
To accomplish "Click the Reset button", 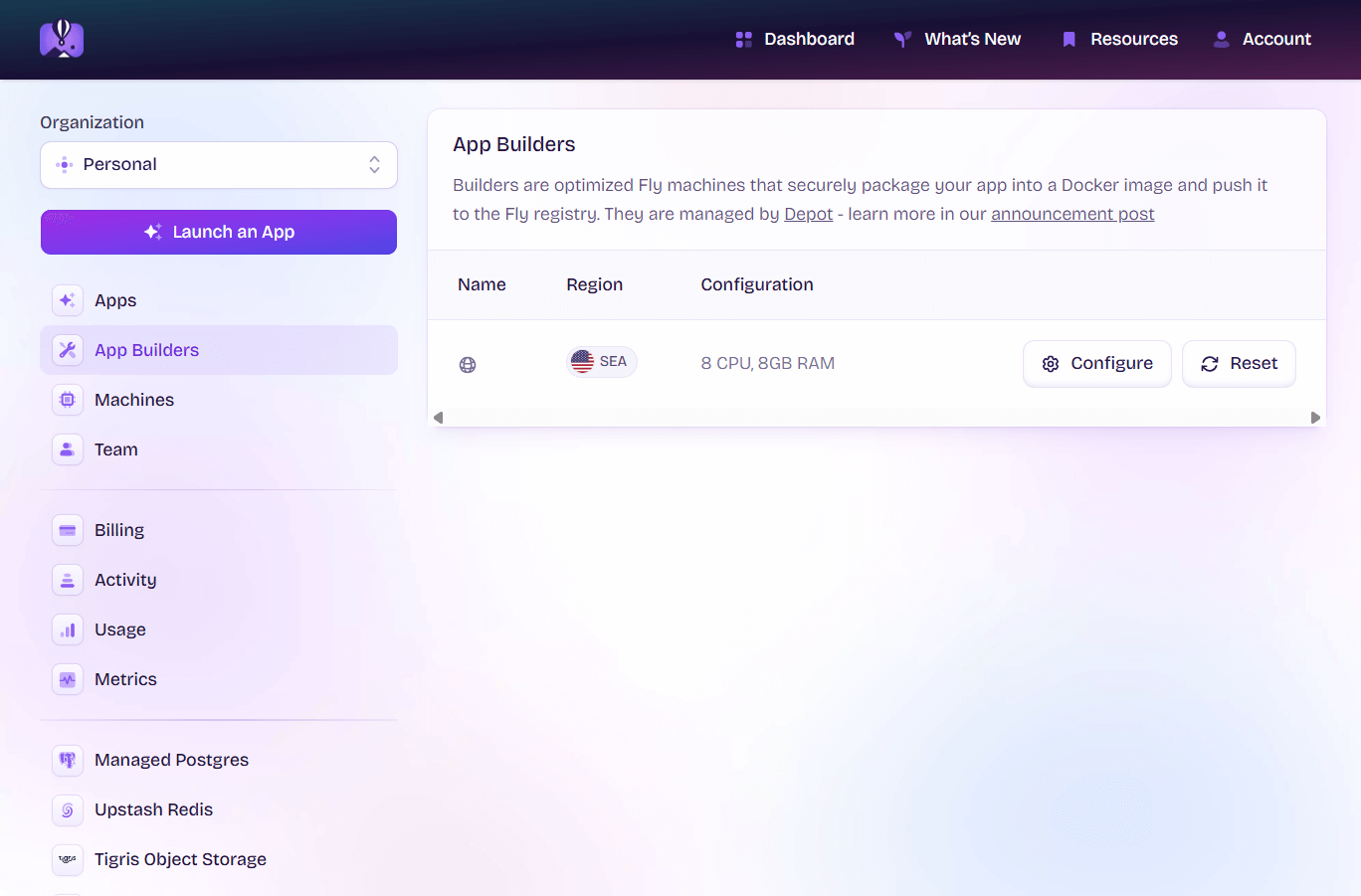I will pyautogui.click(x=1239, y=364).
